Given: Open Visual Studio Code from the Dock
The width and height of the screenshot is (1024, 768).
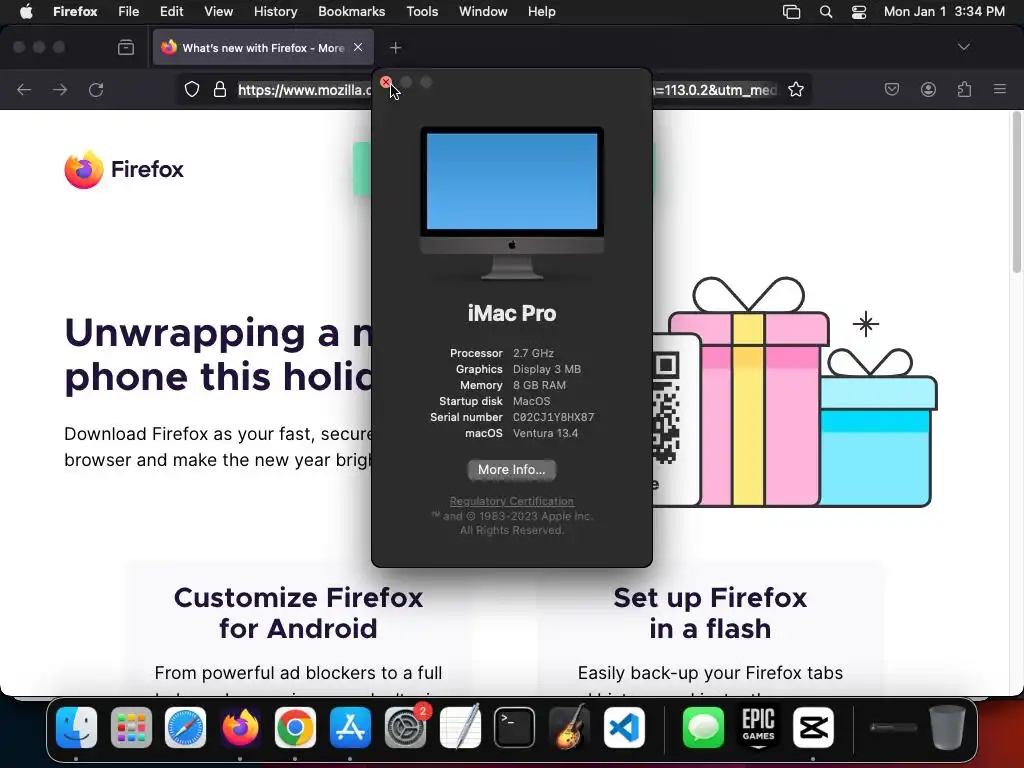Looking at the screenshot, I should [x=624, y=727].
